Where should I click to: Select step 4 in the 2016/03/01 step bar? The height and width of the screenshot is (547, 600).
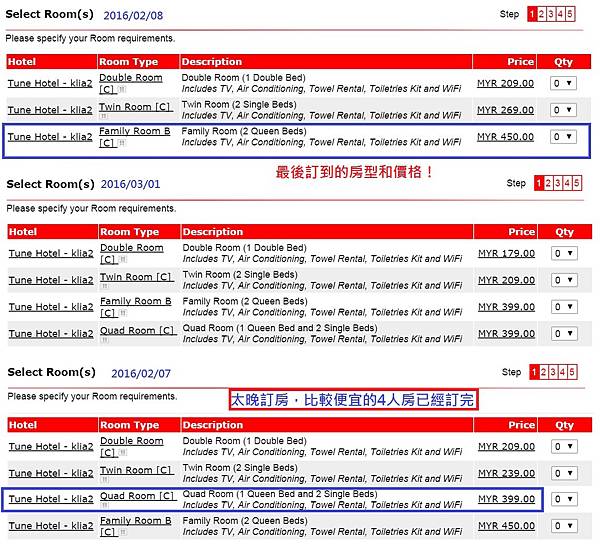pos(567,183)
